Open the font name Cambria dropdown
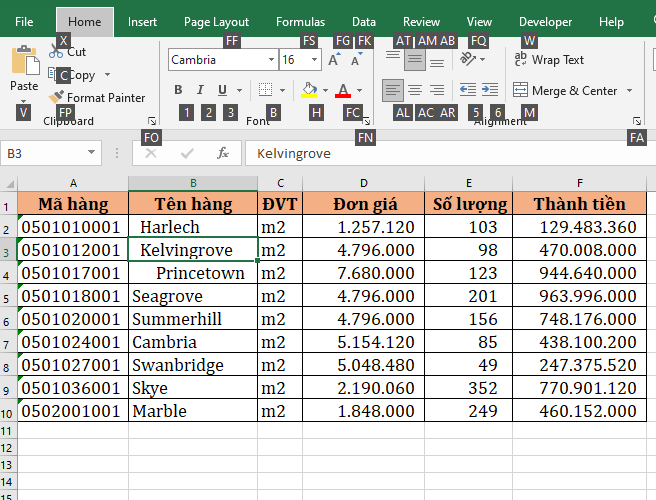Image resolution: width=656 pixels, height=500 pixels. click(x=220, y=60)
